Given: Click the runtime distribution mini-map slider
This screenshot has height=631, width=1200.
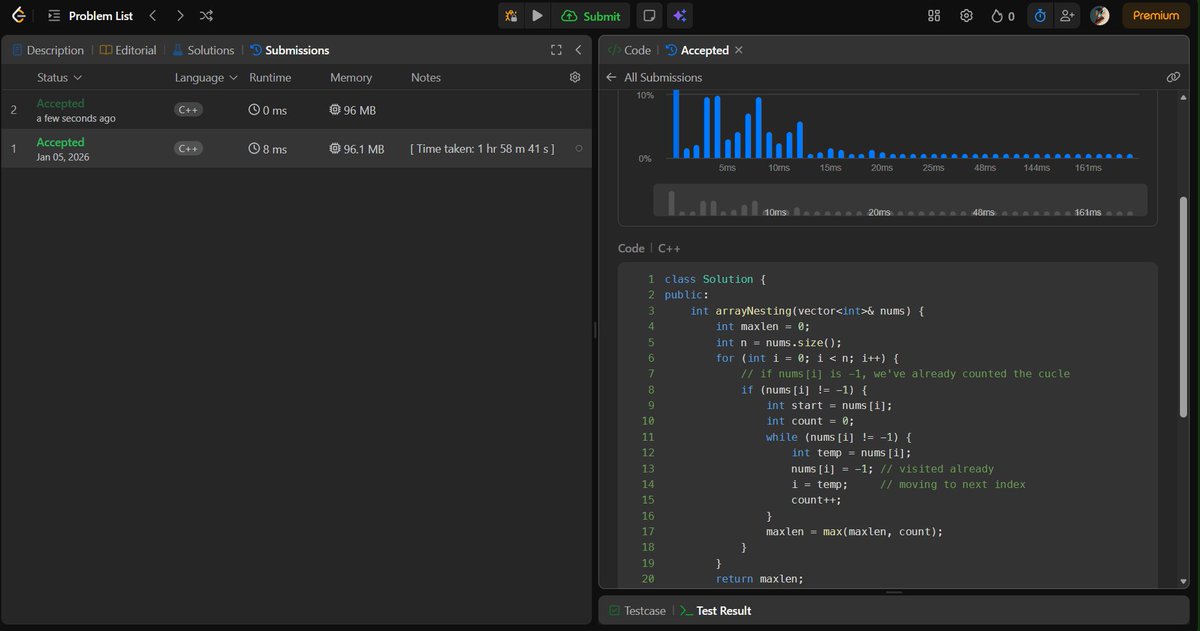Looking at the screenshot, I should [901, 201].
